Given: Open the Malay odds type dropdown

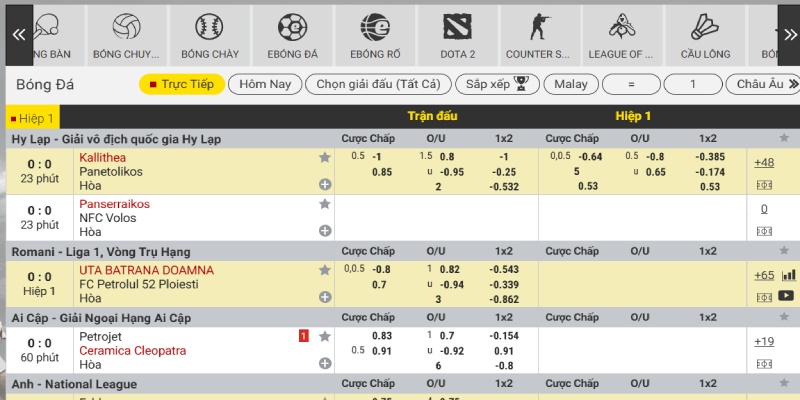Looking at the screenshot, I should point(578,84).
